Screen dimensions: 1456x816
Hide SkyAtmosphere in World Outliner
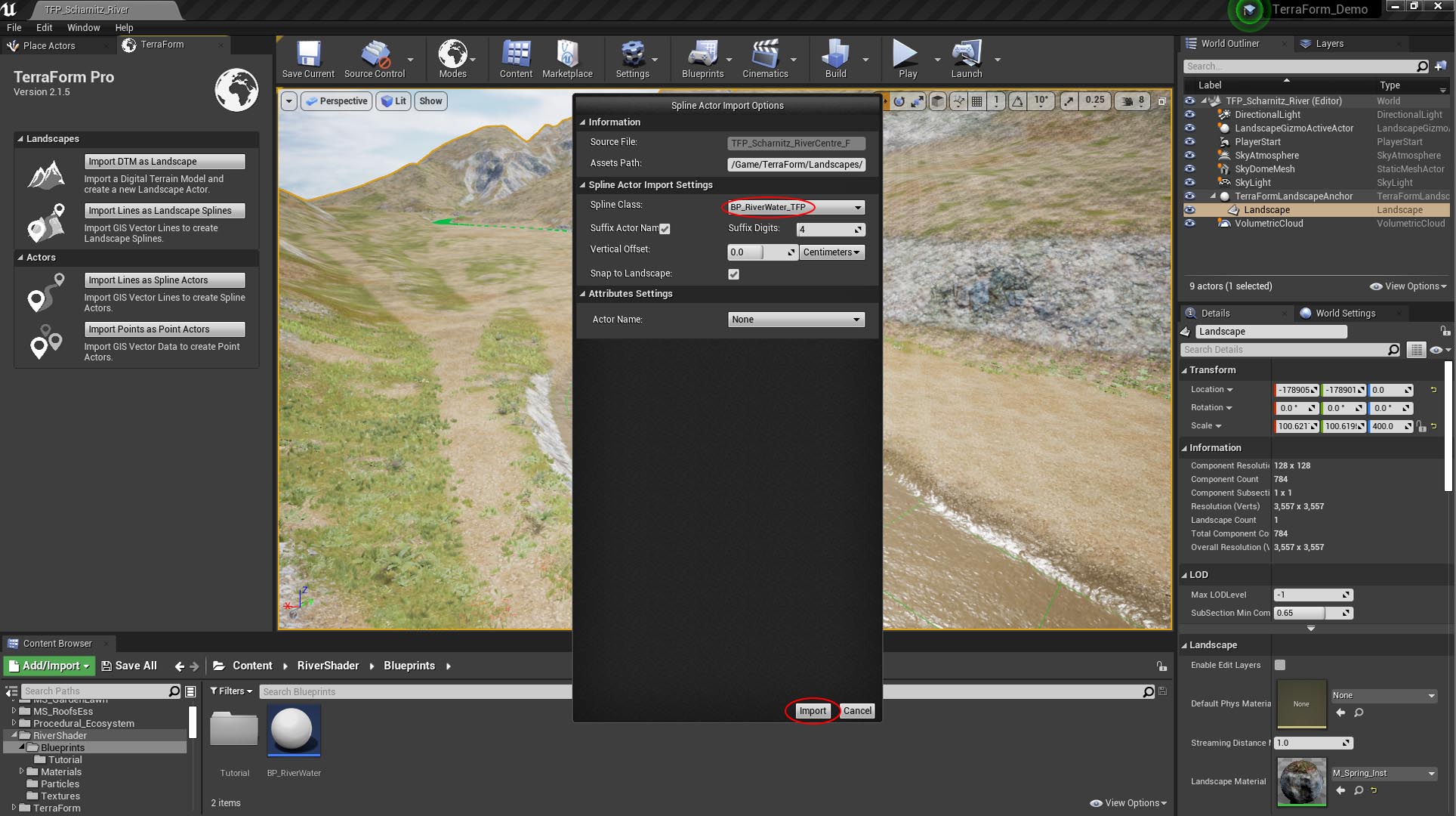[x=1190, y=156]
